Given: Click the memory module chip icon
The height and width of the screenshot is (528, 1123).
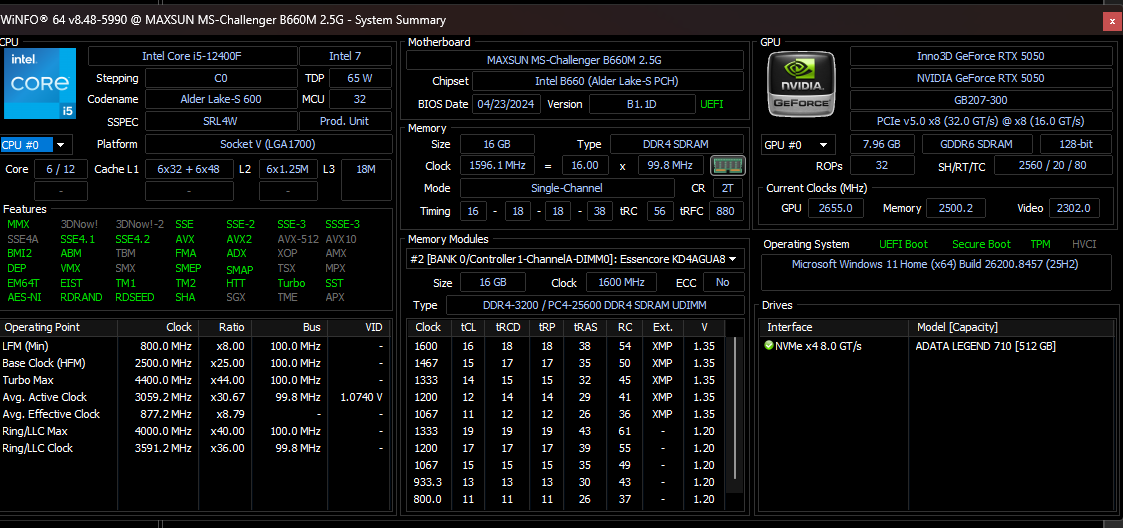Looking at the screenshot, I should coord(728,166).
